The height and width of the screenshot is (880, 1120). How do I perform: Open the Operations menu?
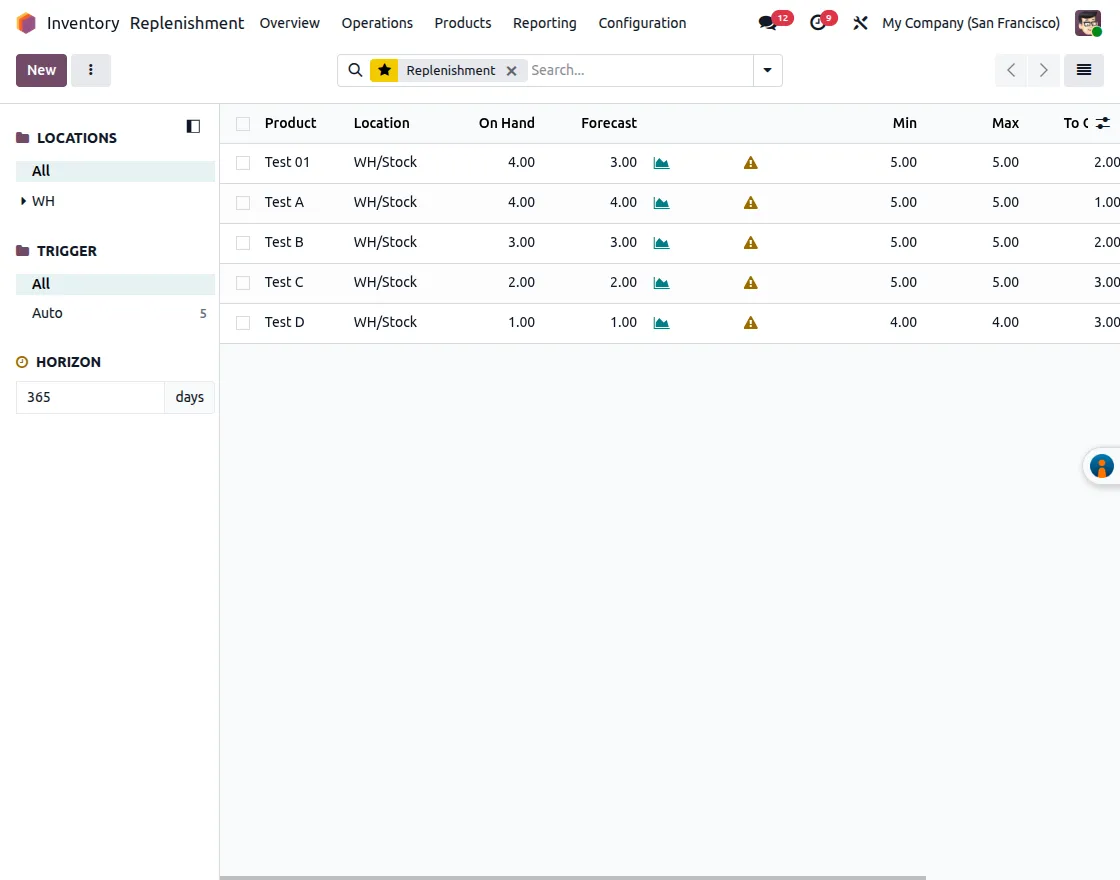pyautogui.click(x=377, y=23)
